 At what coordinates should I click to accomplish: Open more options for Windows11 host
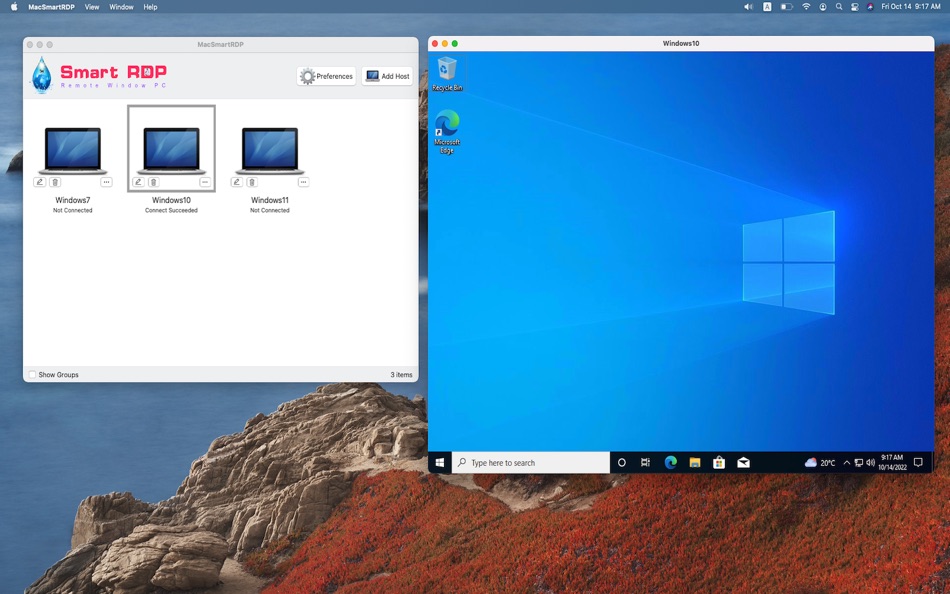coord(304,182)
